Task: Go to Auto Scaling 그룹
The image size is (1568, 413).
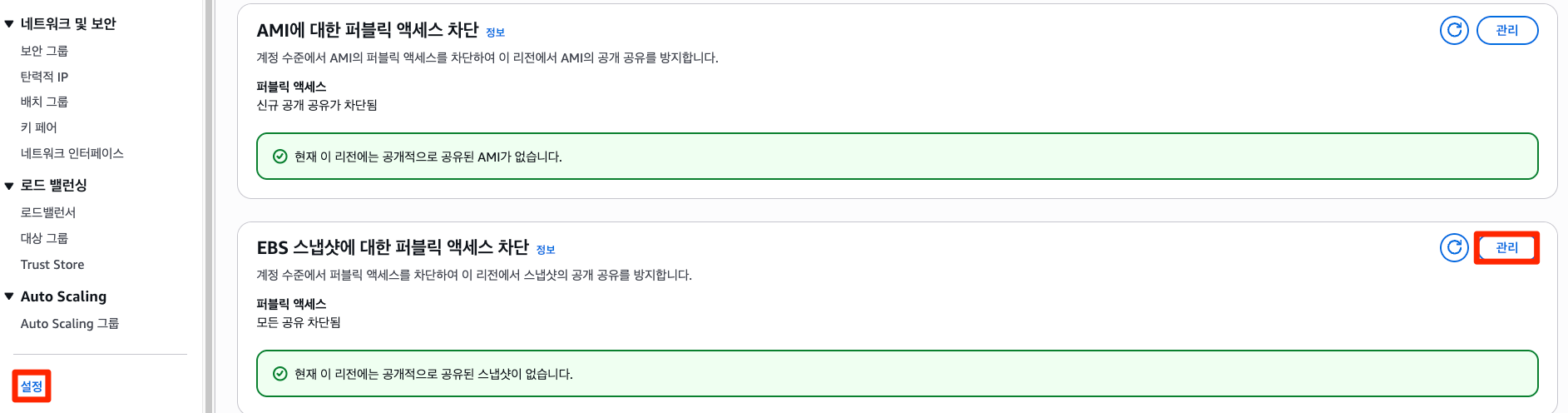Action: click(x=69, y=324)
